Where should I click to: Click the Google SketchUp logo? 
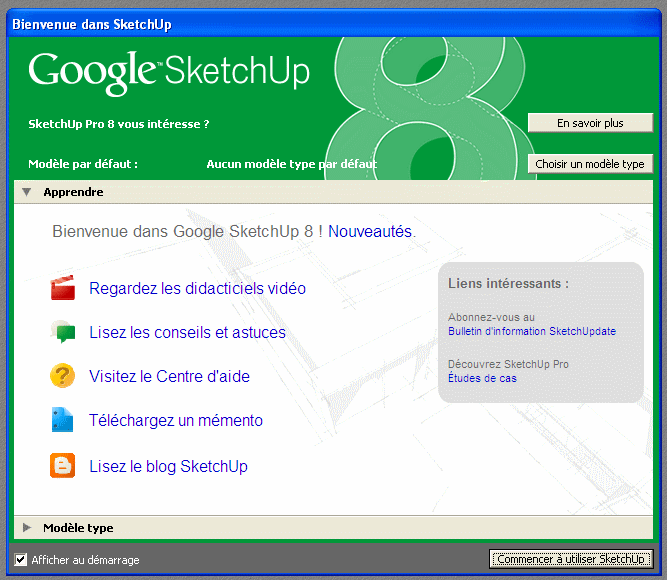[169, 72]
